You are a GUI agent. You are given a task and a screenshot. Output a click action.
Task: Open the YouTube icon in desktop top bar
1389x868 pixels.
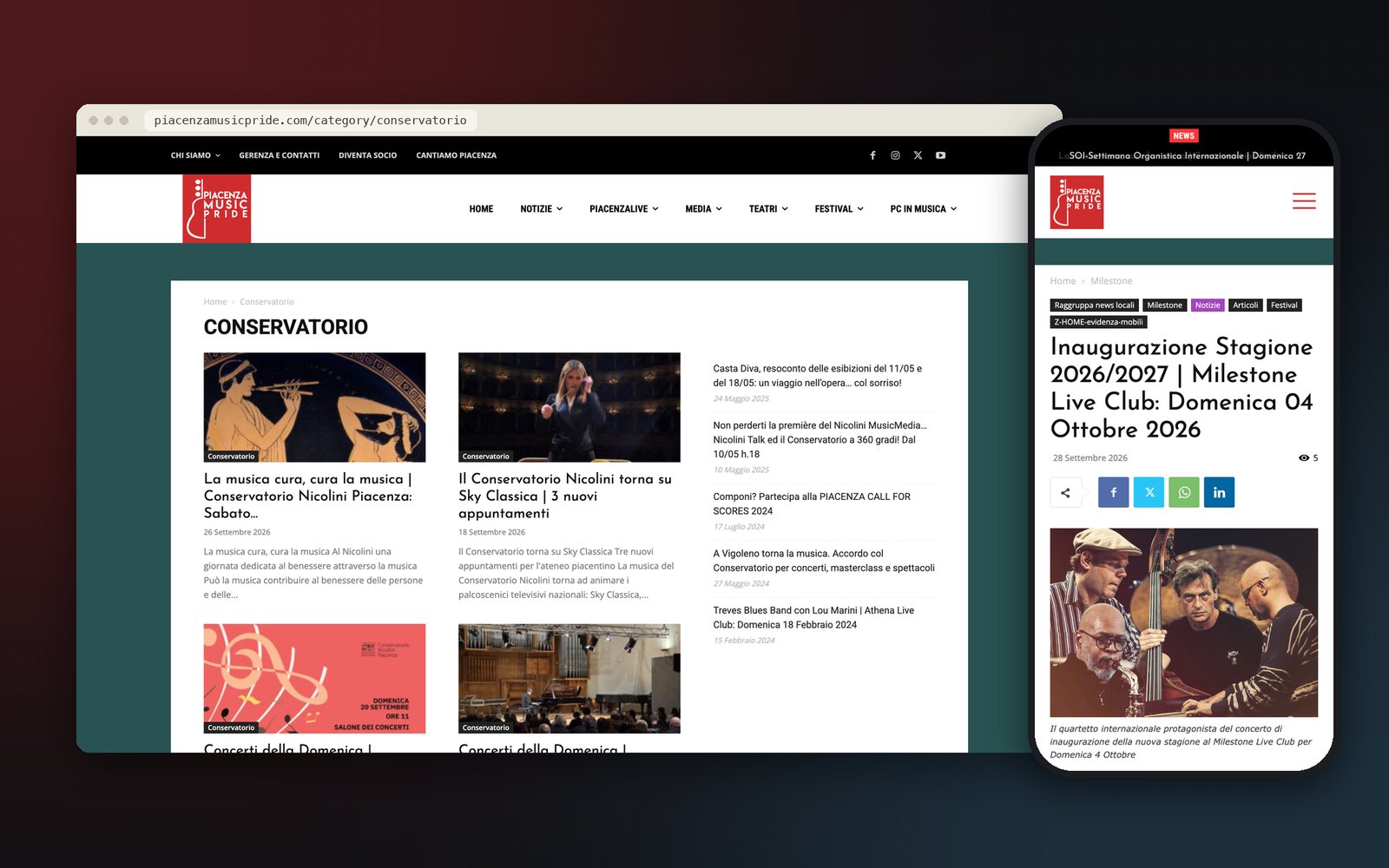940,155
